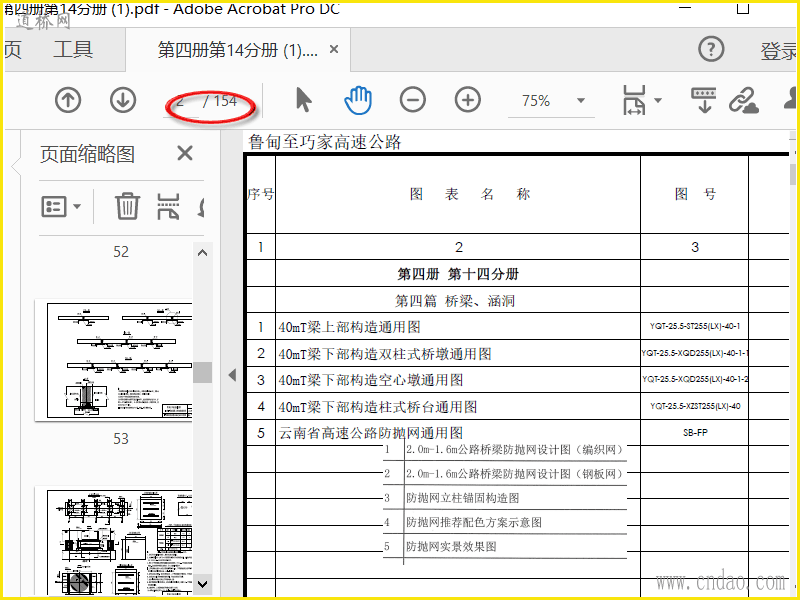Open the thumbnail panel options menu
Viewport: 800px width, 600px height.
coord(61,207)
